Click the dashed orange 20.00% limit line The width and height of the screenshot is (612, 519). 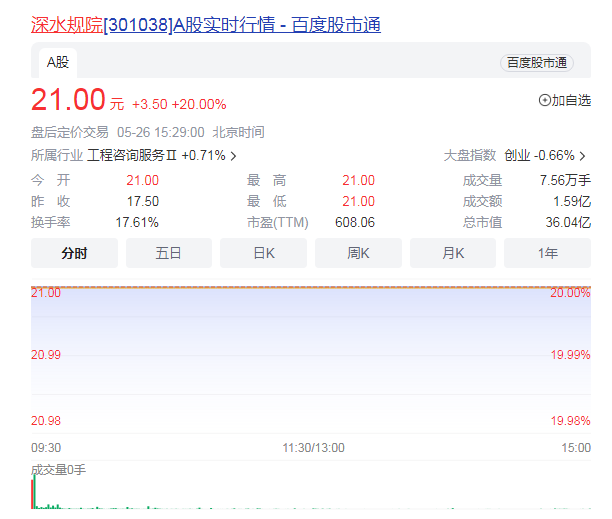300,288
